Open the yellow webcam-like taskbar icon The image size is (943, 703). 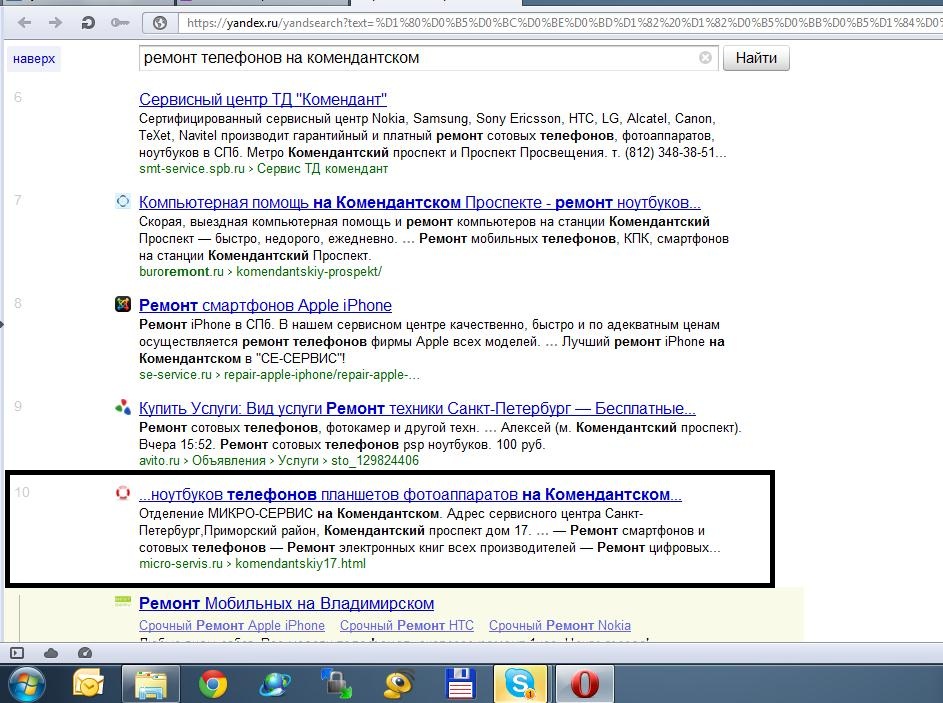(x=399, y=684)
